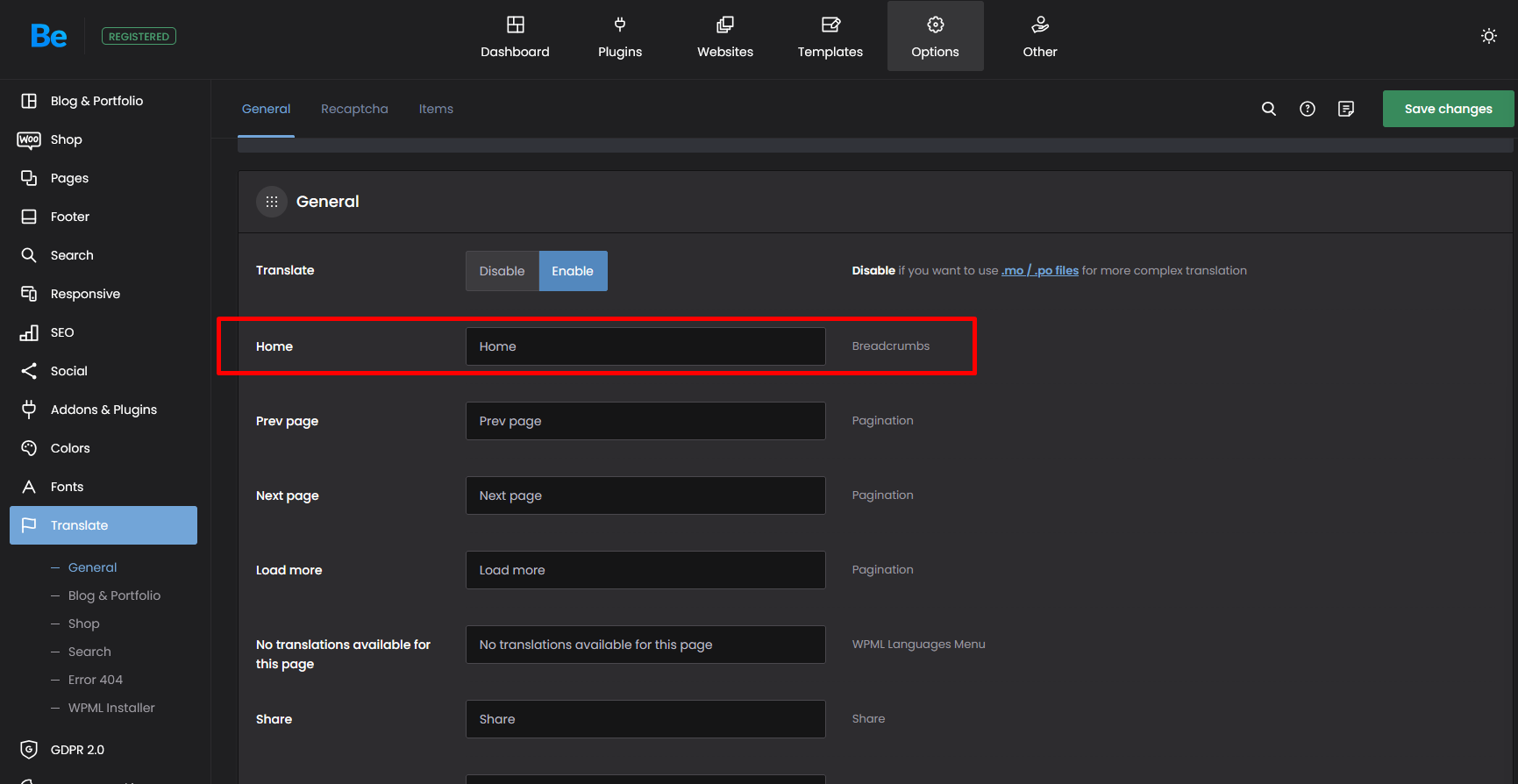The height and width of the screenshot is (784, 1518).
Task: Open Colors options
Action: click(103, 448)
